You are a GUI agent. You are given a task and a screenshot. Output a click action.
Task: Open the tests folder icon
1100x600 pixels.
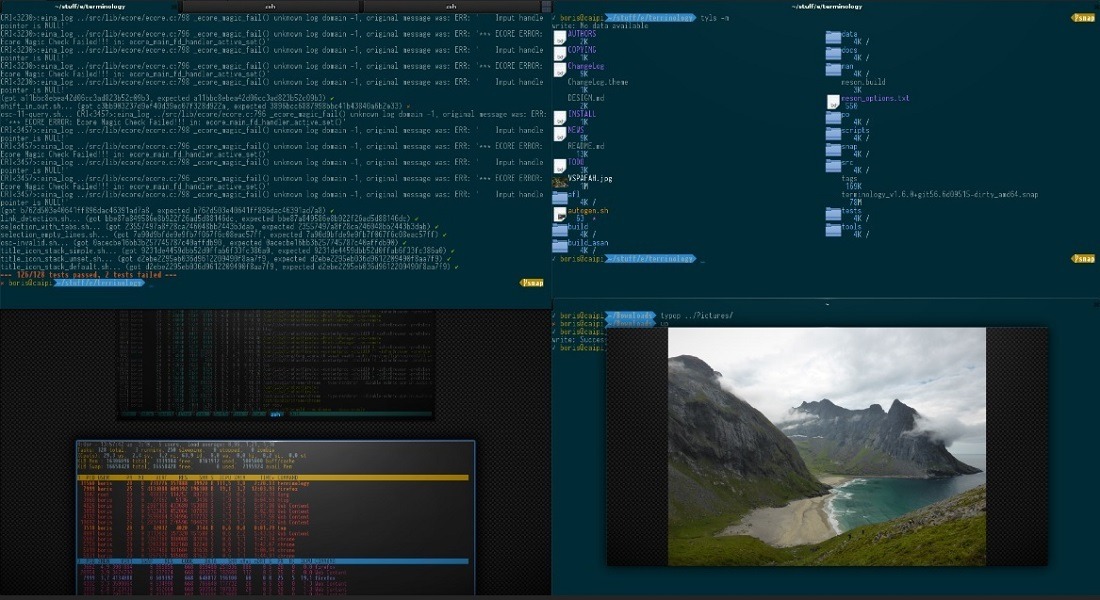pyautogui.click(x=832, y=215)
